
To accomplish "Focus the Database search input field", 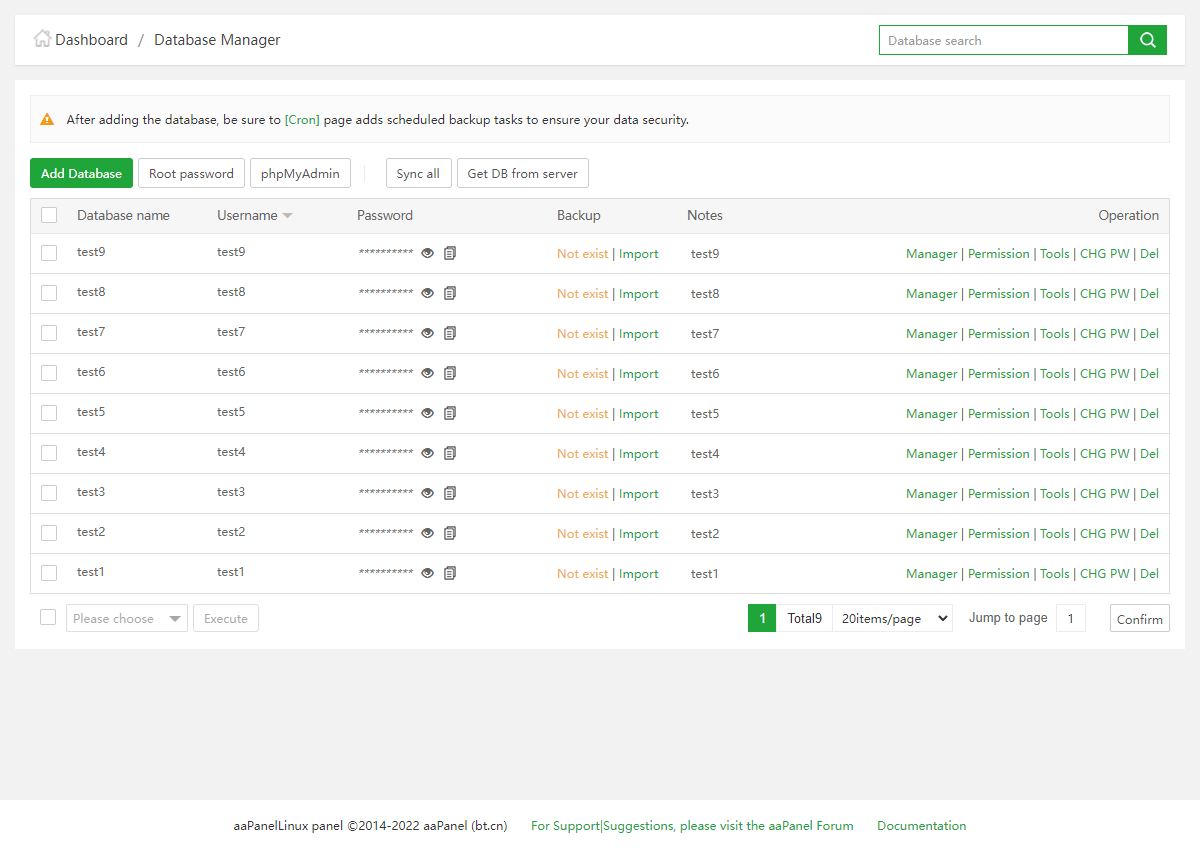I will click(x=1003, y=40).
